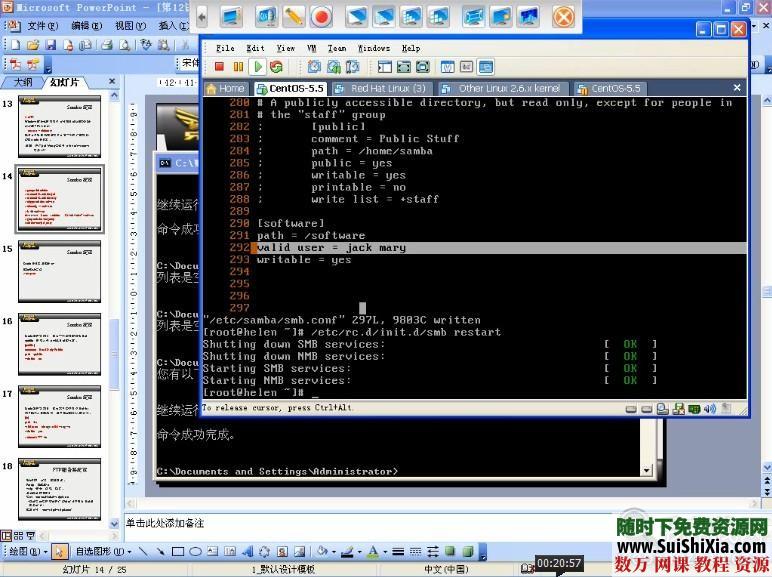
Task: Select the Rectangle tool in drawing toolbar
Action: tap(178, 551)
